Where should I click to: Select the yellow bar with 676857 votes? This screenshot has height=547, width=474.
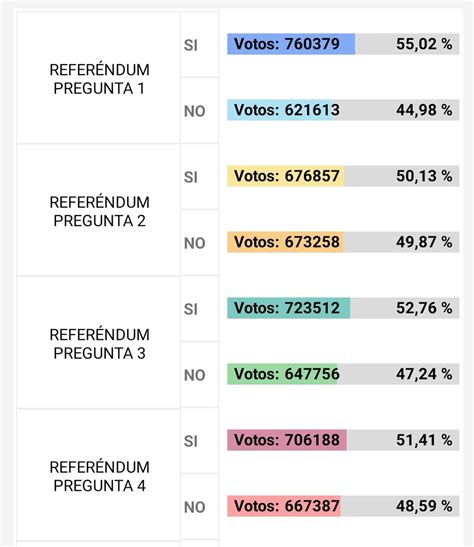286,176
